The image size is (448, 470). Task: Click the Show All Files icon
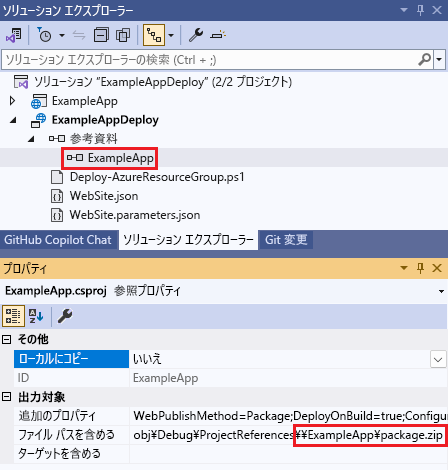pyautogui.click(x=123, y=35)
